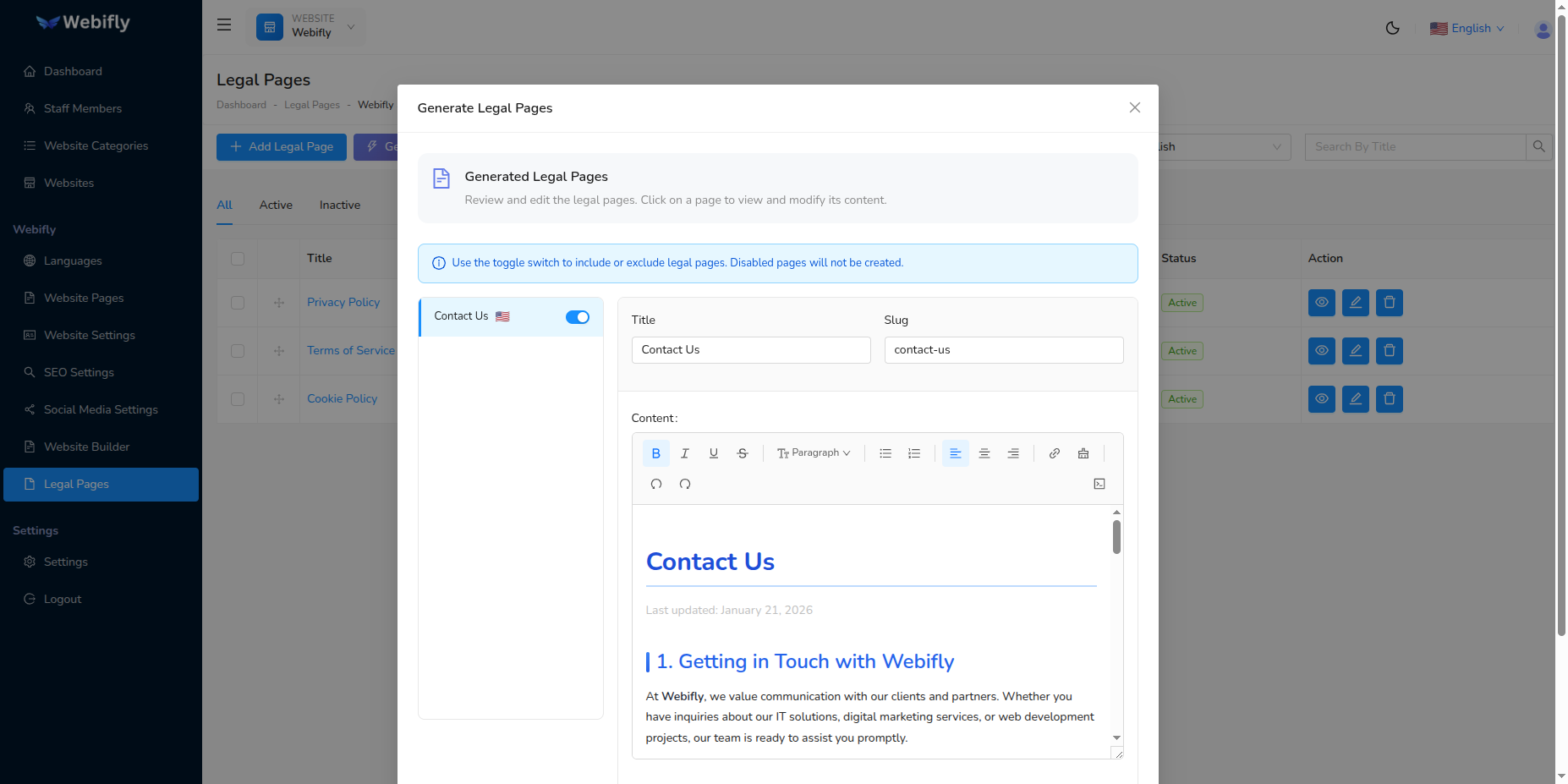Check the Terms of Service row checkbox
The width and height of the screenshot is (1568, 784).
tap(237, 350)
